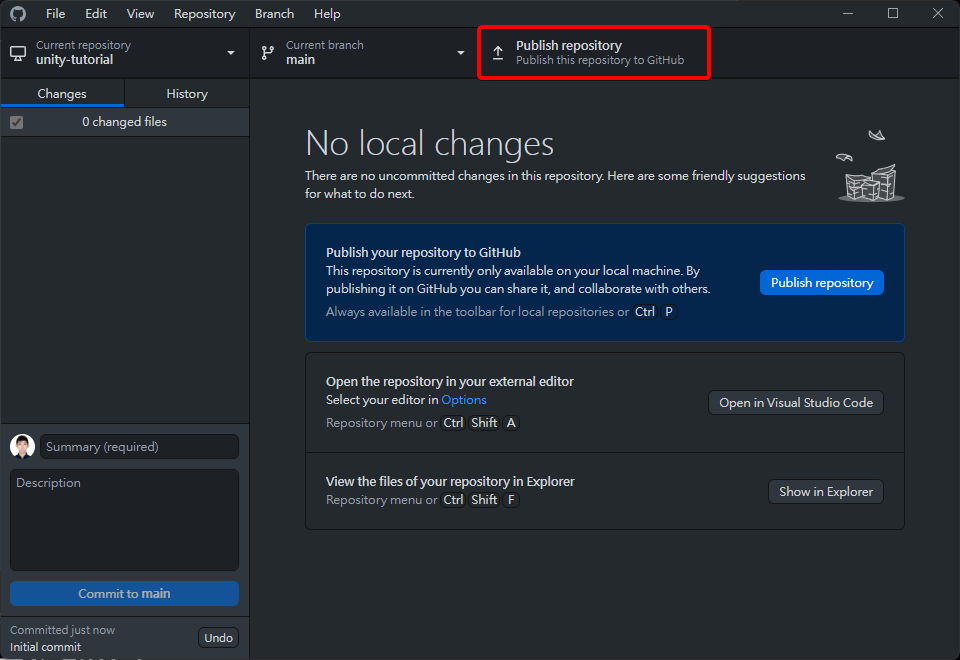Open the View menu
This screenshot has height=660, width=960.
pyautogui.click(x=140, y=13)
